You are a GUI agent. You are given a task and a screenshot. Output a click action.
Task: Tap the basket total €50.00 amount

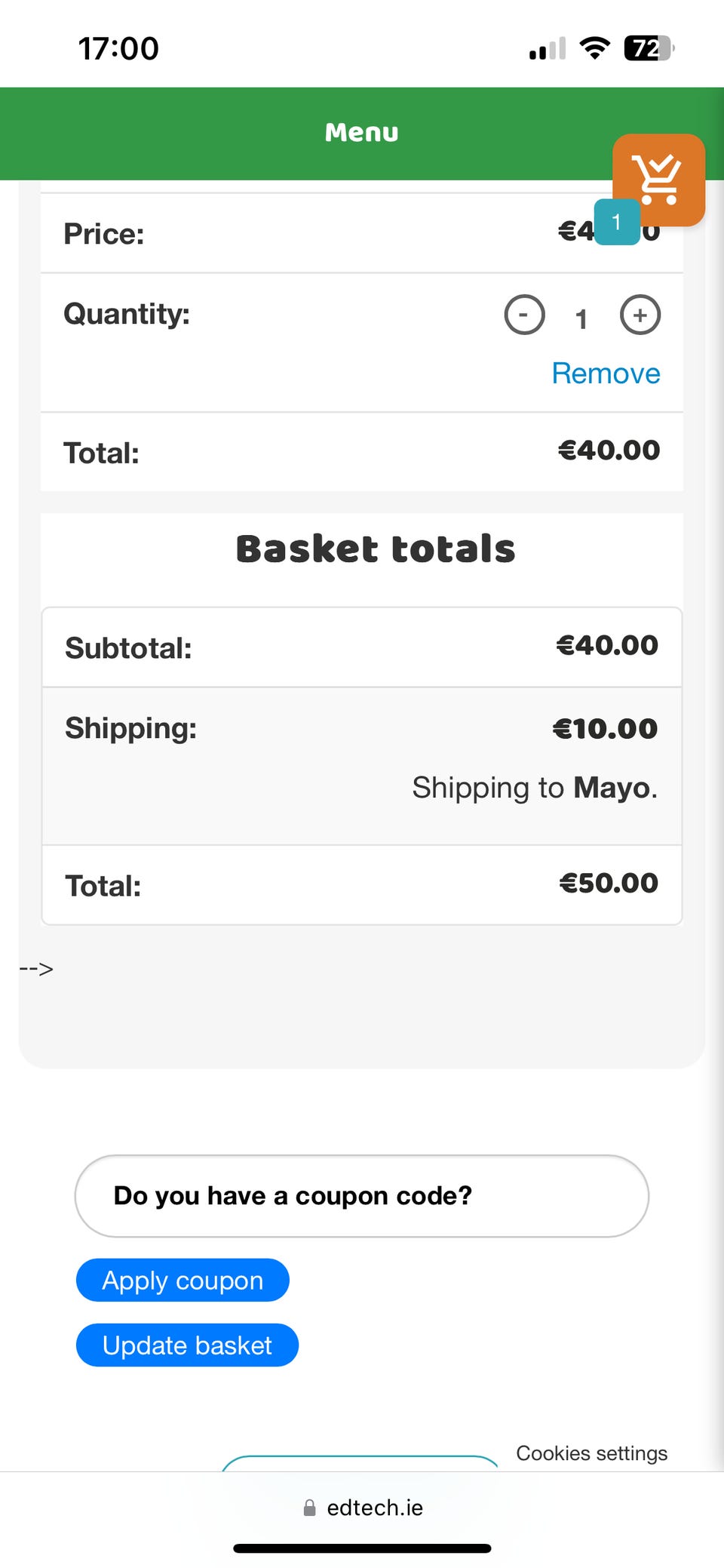pyautogui.click(x=608, y=883)
